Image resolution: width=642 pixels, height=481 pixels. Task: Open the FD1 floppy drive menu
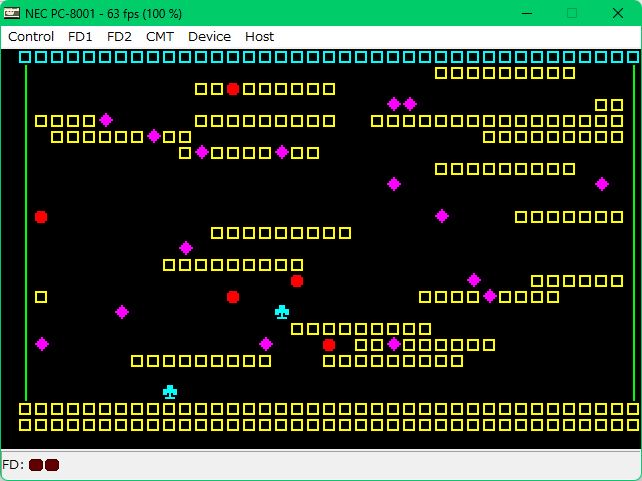[x=80, y=36]
